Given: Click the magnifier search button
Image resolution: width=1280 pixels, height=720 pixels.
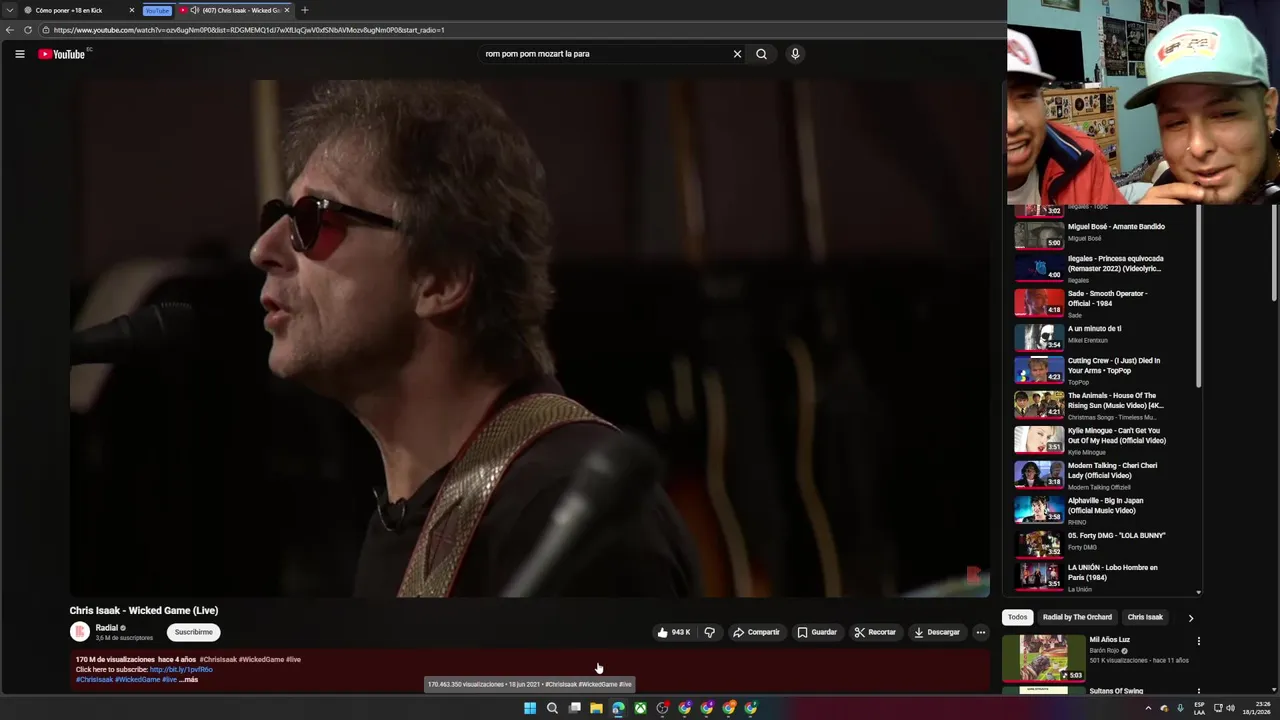Looking at the screenshot, I should point(761,54).
